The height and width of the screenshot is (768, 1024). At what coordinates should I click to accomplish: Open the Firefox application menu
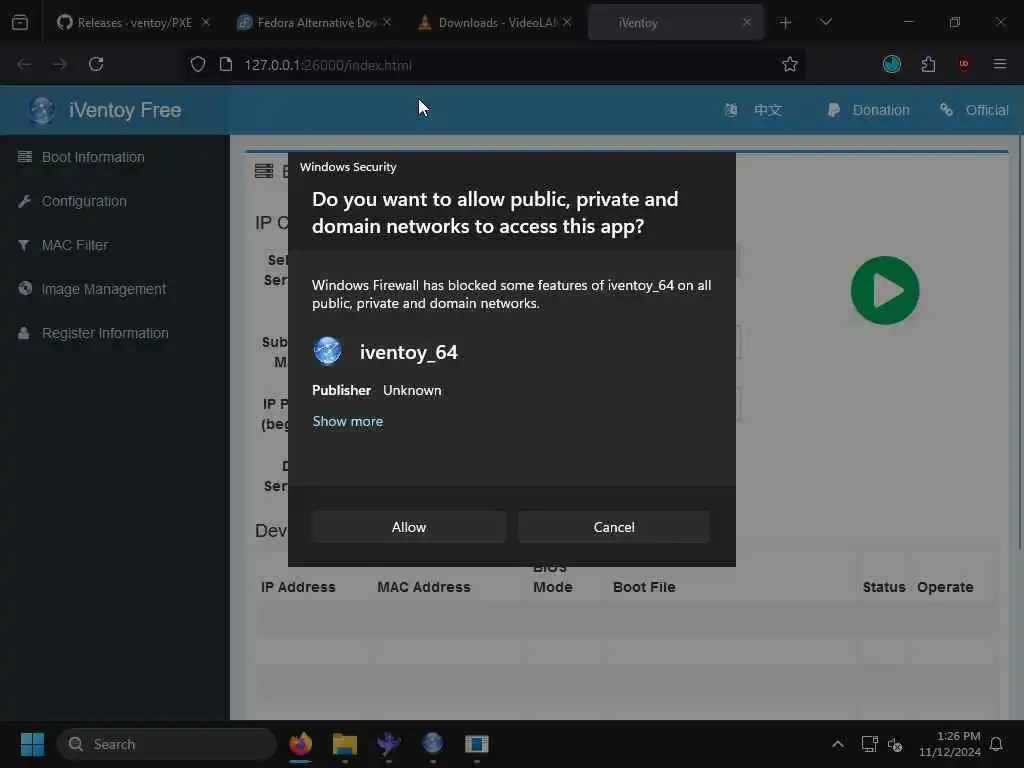pos(1000,64)
